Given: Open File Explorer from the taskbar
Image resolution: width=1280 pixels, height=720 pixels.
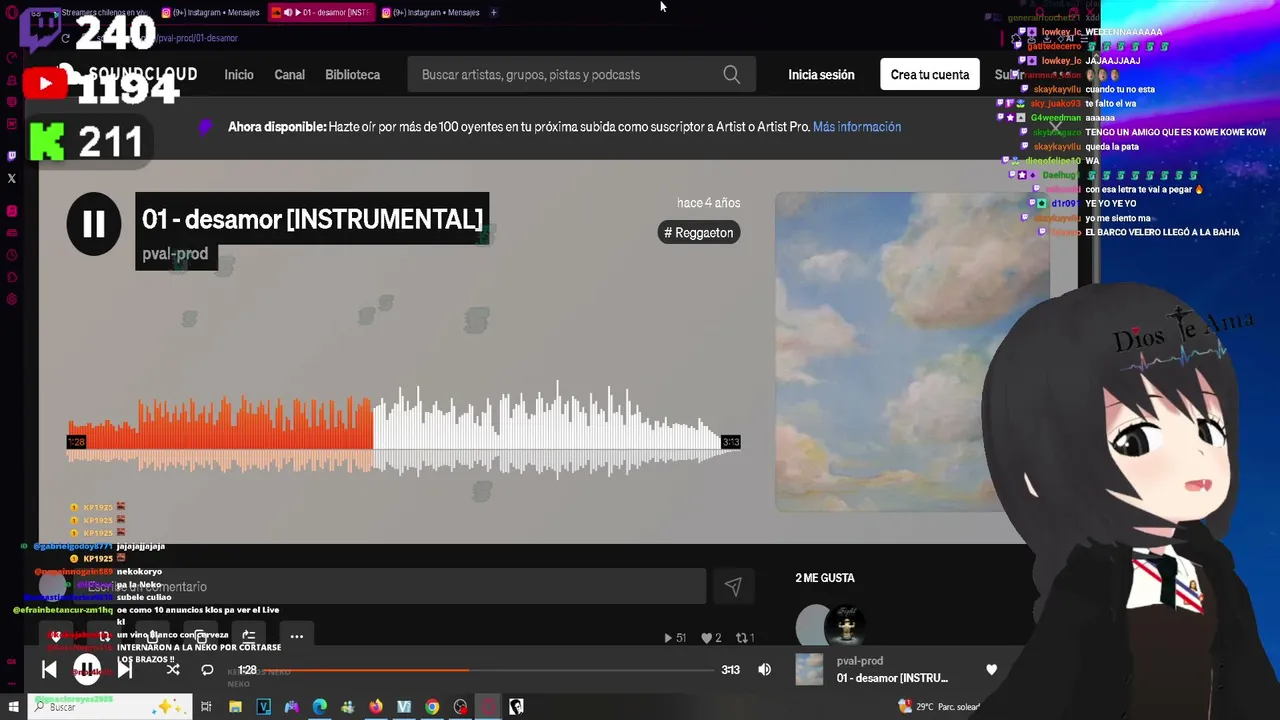Looking at the screenshot, I should click(235, 707).
